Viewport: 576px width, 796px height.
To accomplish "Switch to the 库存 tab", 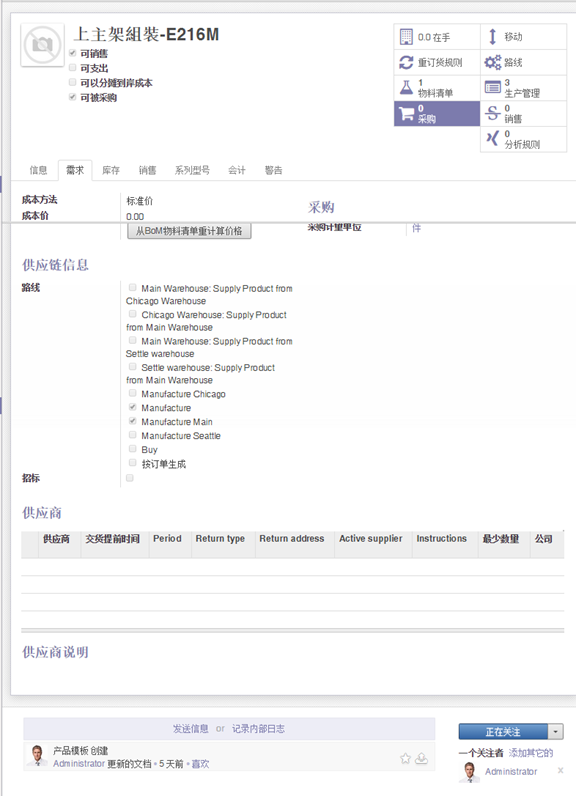I will [111, 170].
